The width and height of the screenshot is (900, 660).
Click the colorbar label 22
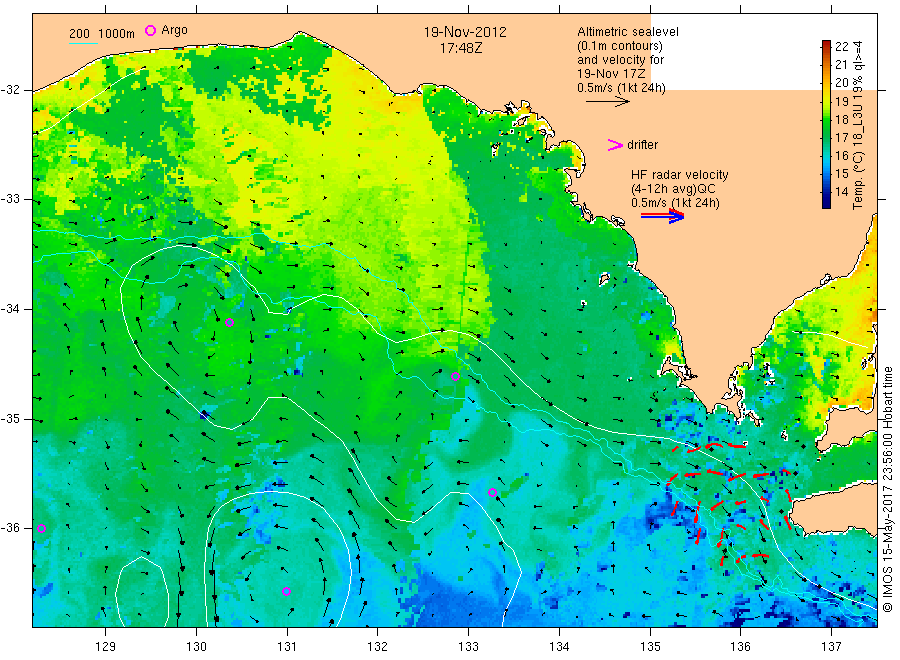(841, 47)
